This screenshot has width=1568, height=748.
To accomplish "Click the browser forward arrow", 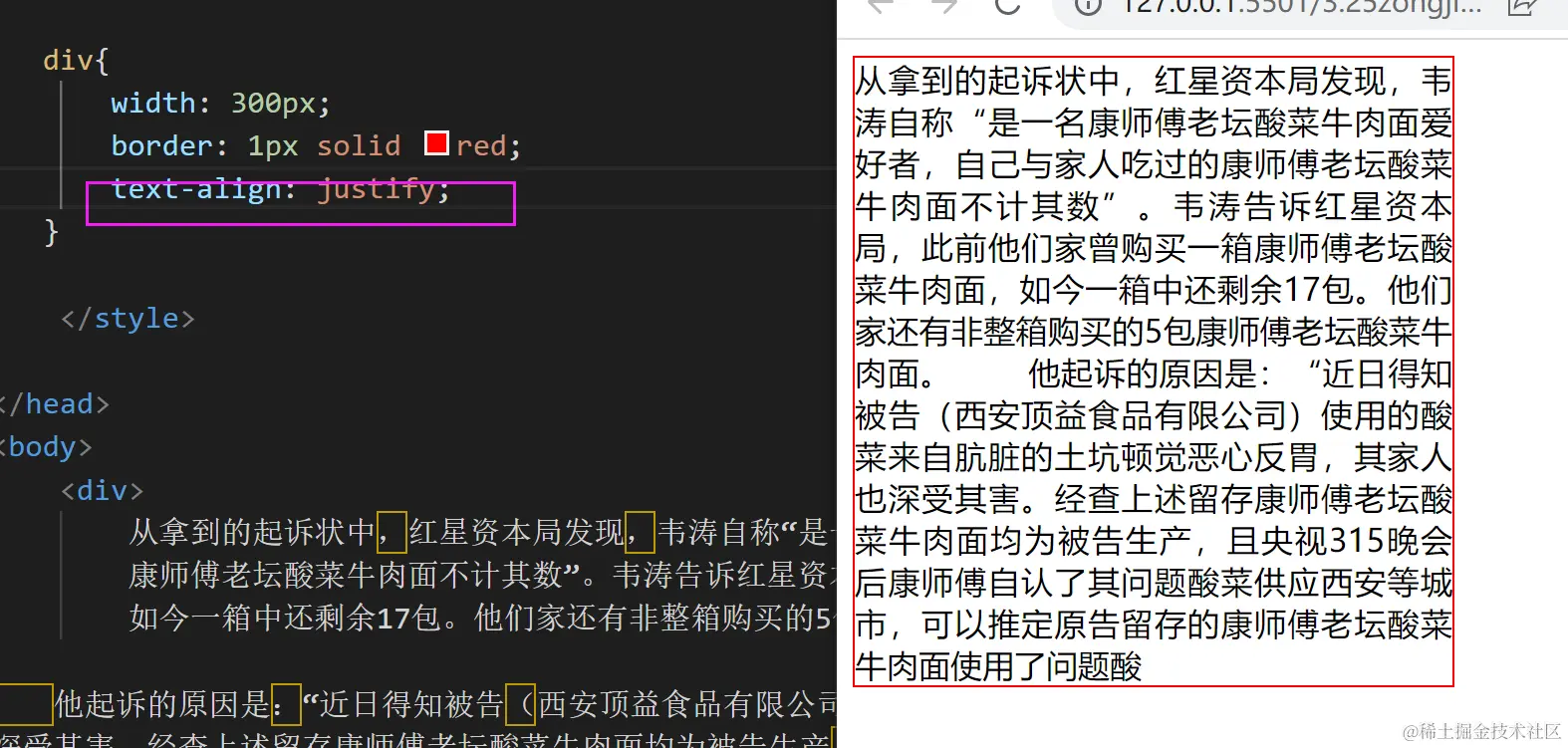I will pos(944,6).
